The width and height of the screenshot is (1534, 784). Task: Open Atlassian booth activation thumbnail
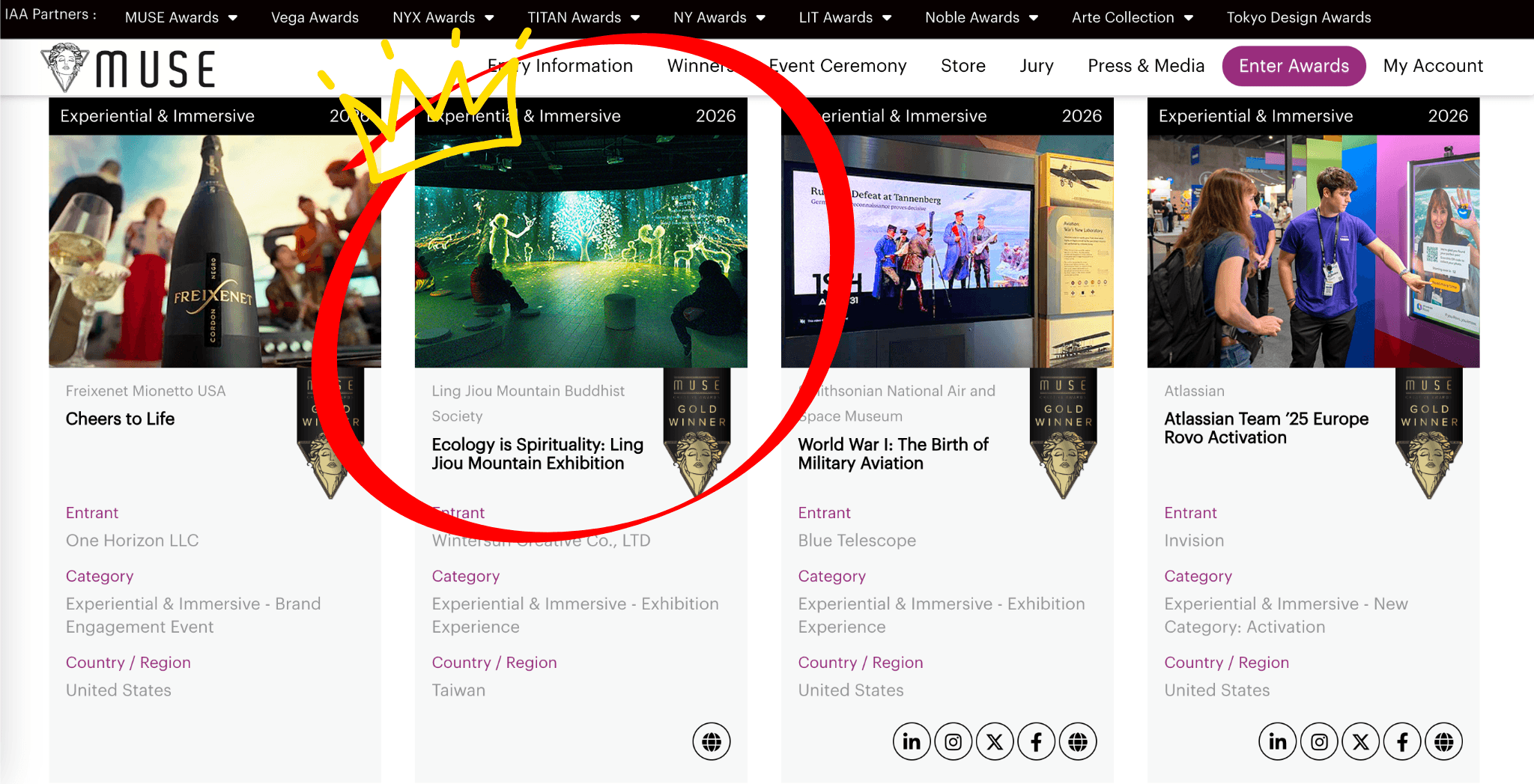click(x=1314, y=251)
